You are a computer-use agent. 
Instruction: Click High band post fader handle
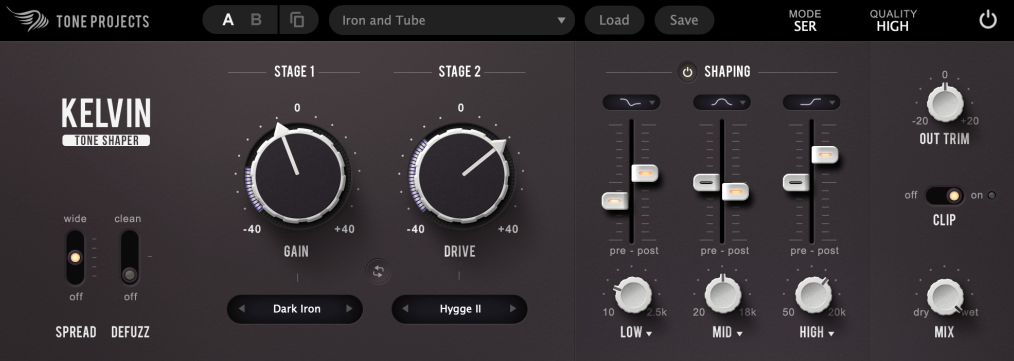(825, 155)
